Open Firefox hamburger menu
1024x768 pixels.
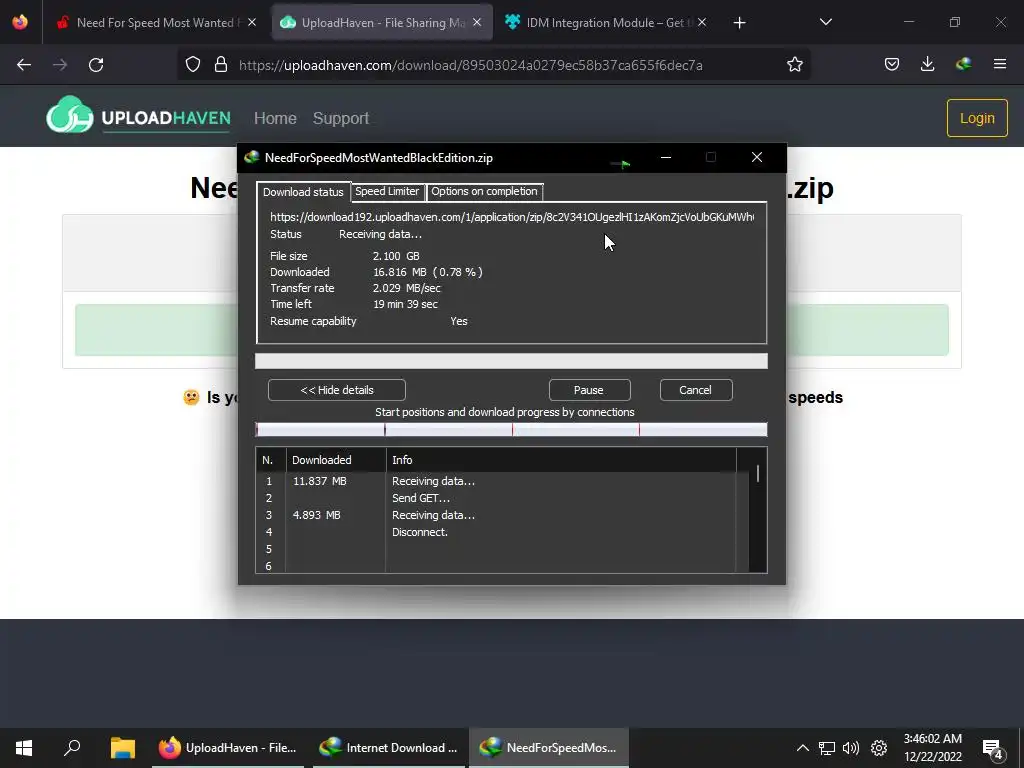tap(1000, 64)
